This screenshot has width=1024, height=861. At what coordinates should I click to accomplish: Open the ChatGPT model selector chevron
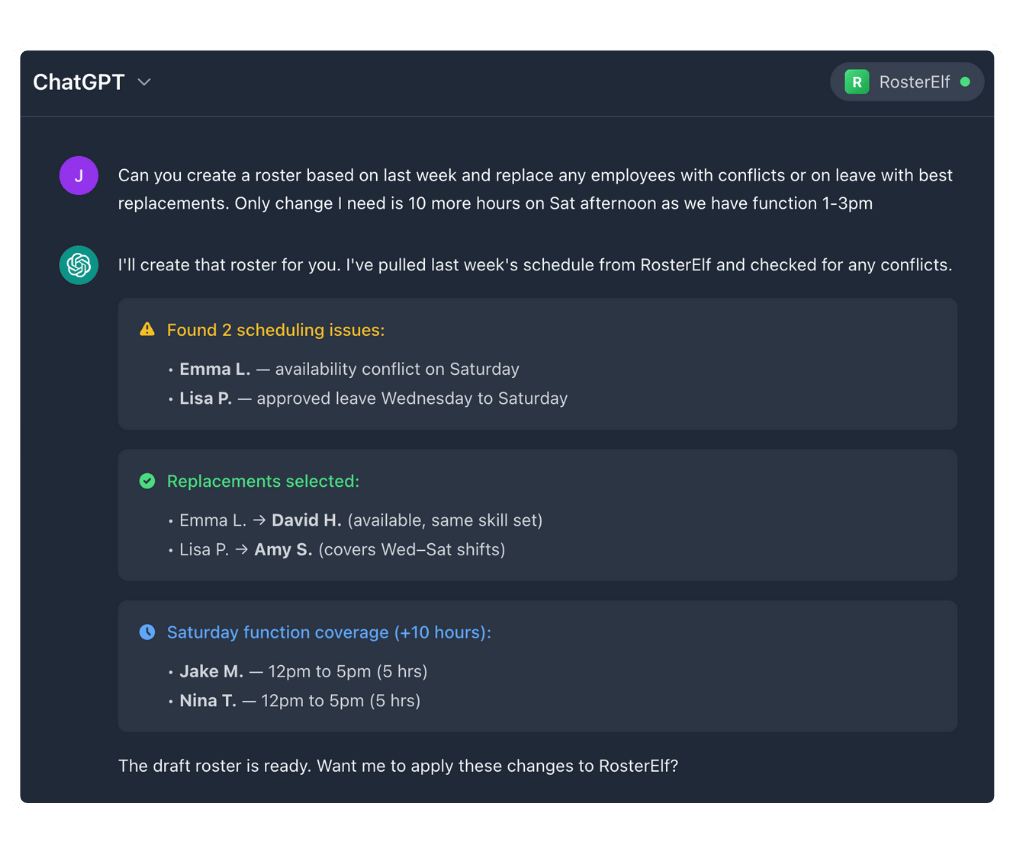143,82
